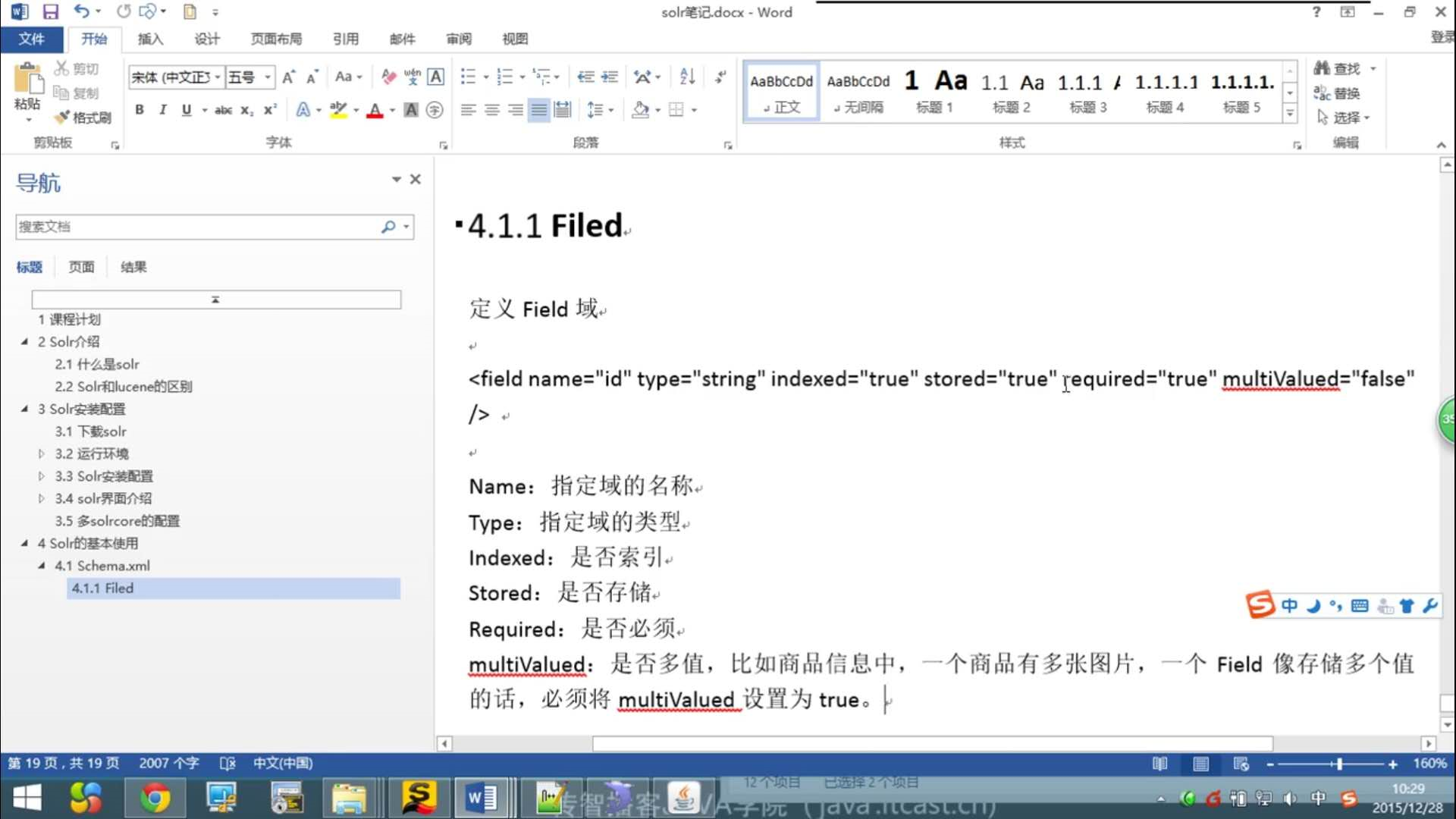1456x819 pixels.
Task: Switch to the 插入 Insert tab
Action: point(150,39)
